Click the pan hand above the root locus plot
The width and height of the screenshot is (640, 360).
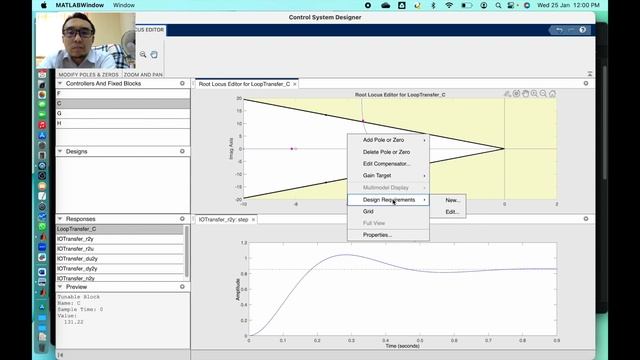[x=525, y=94]
